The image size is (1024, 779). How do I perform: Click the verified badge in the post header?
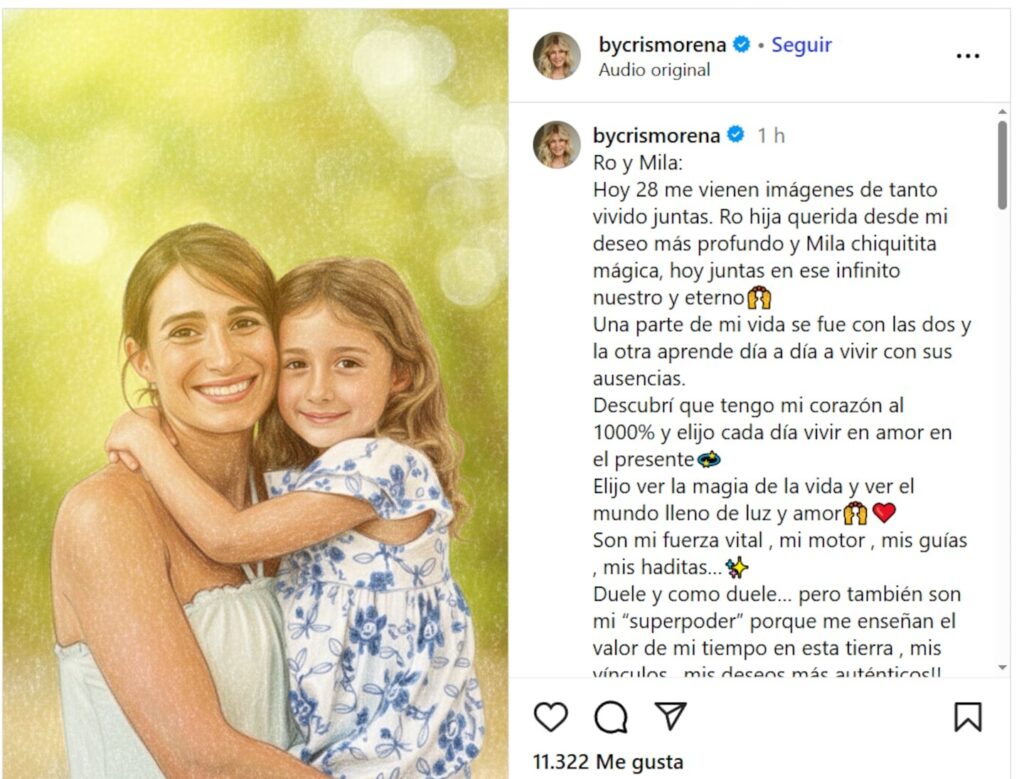coord(742,45)
